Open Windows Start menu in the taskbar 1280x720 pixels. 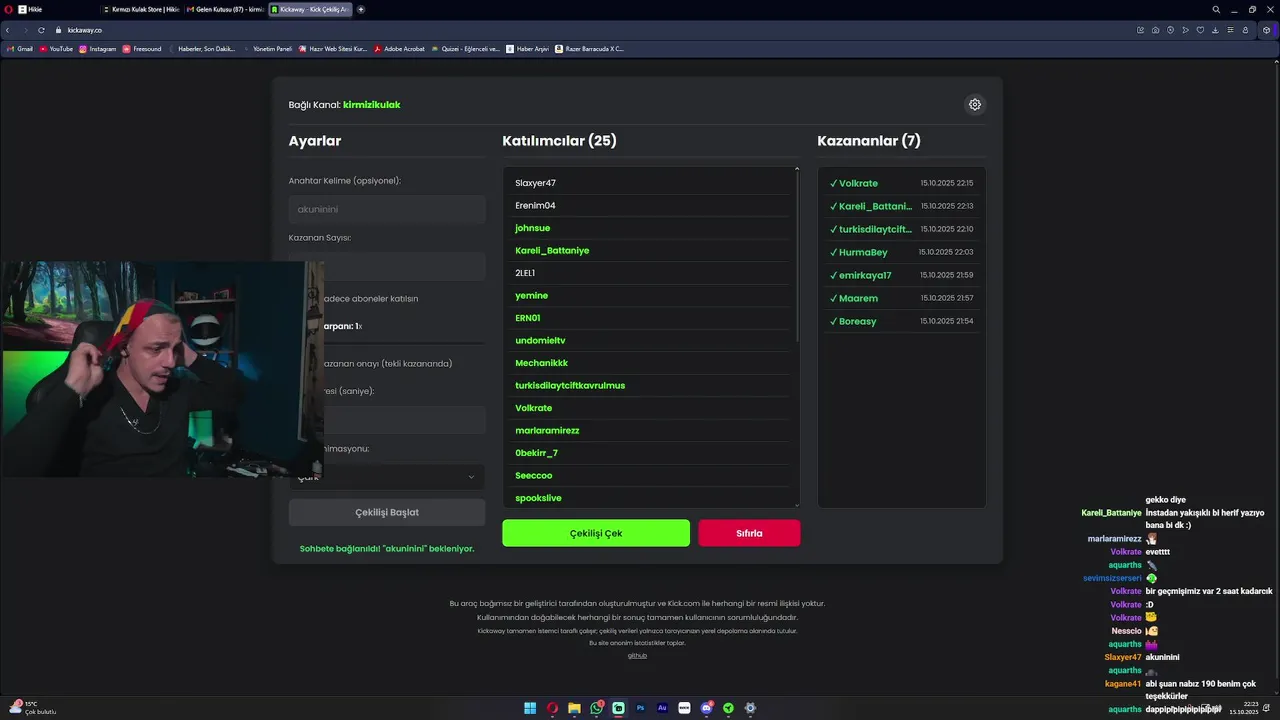point(530,708)
